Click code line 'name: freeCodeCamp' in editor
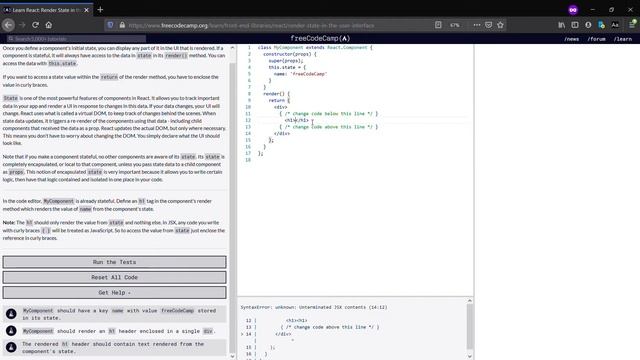640x360 pixels. 300,74
